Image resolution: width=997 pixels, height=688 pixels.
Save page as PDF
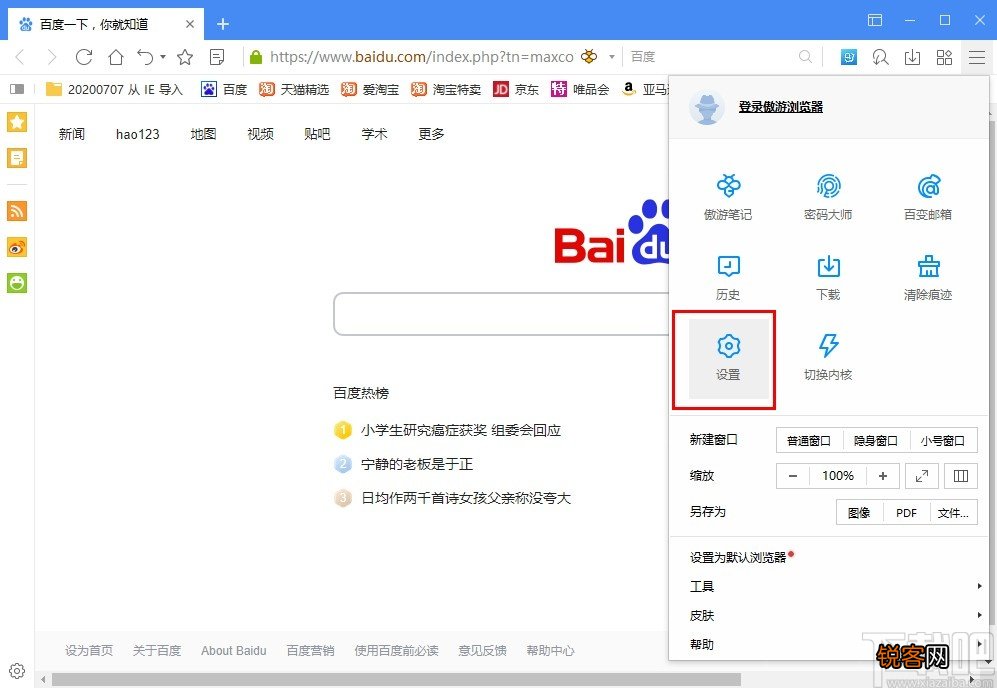click(906, 513)
